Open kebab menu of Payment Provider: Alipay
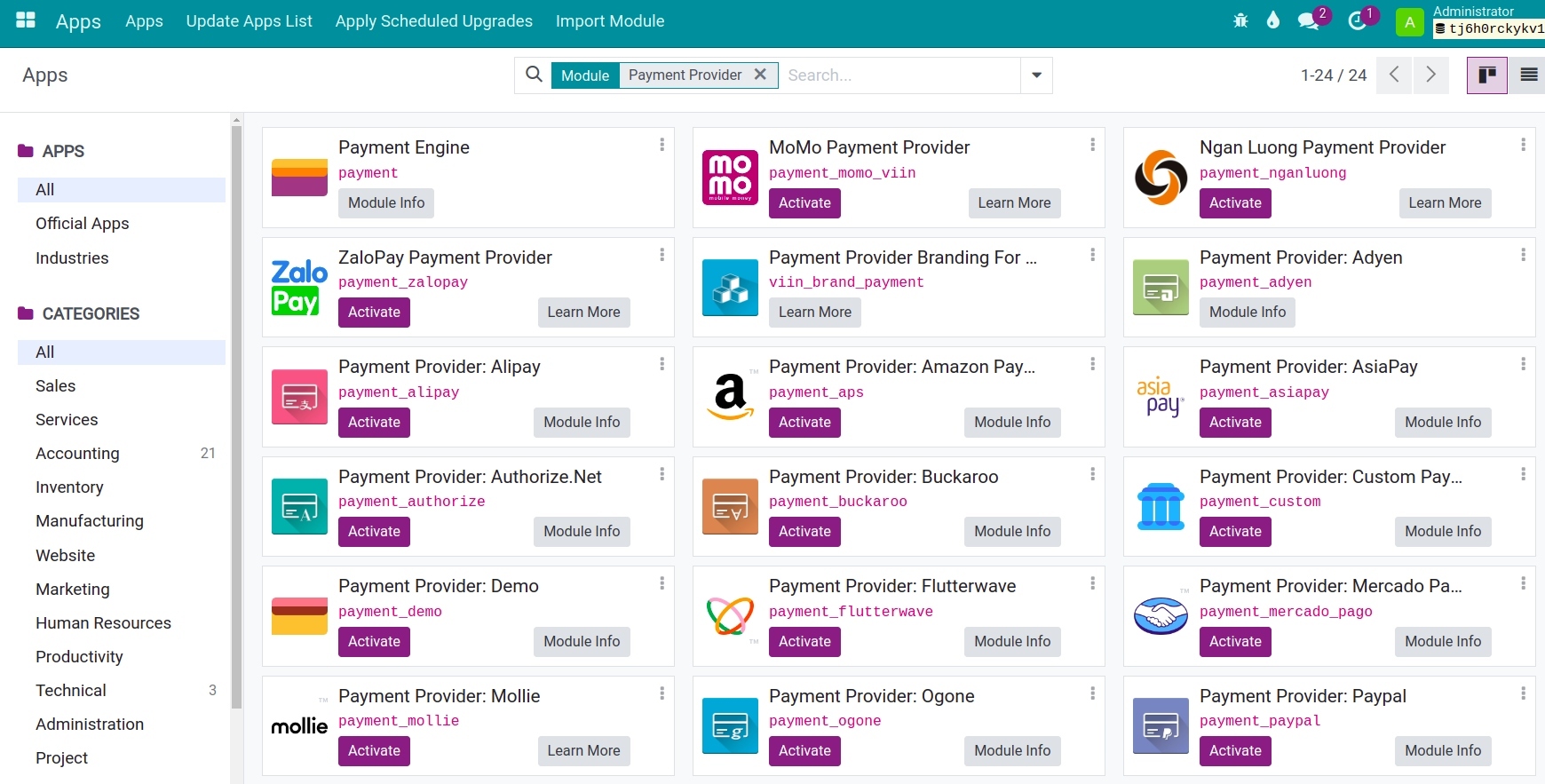The width and height of the screenshot is (1545, 784). [x=662, y=364]
